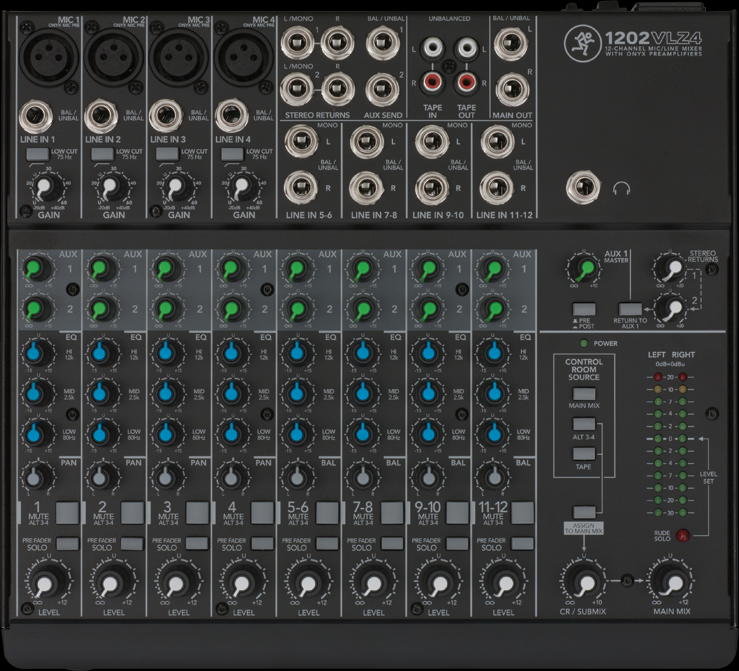Toggle Pre Fader Solo on channel 5-6
The height and width of the screenshot is (671, 739).
coord(327,543)
